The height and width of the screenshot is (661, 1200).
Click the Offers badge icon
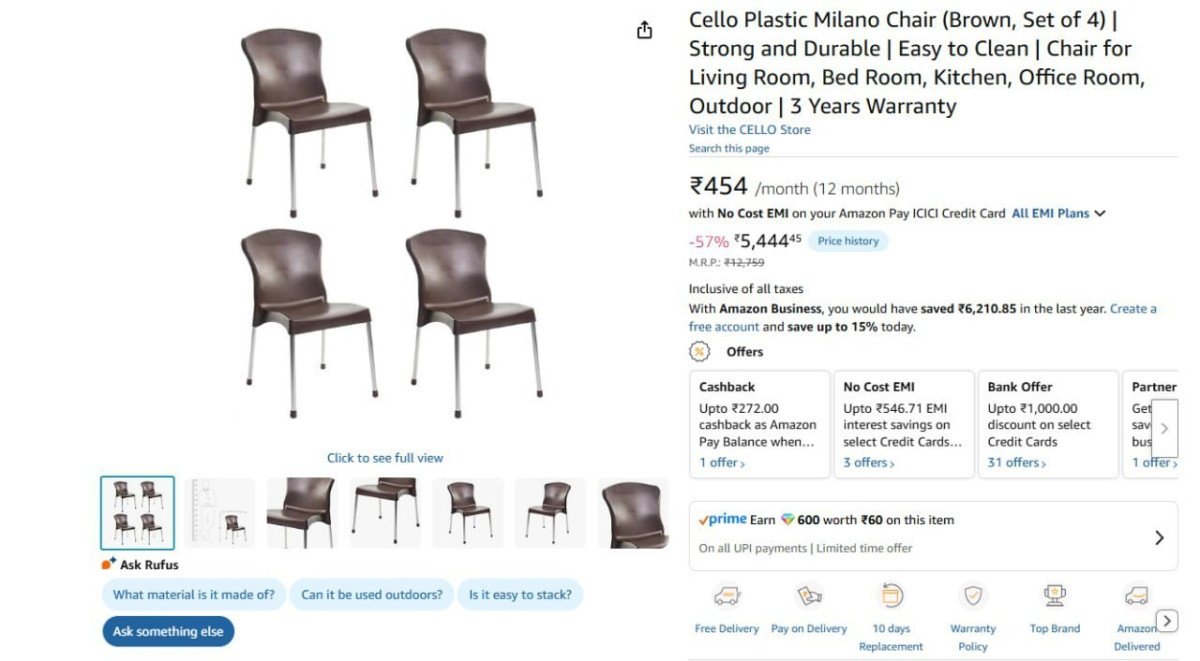tap(697, 351)
